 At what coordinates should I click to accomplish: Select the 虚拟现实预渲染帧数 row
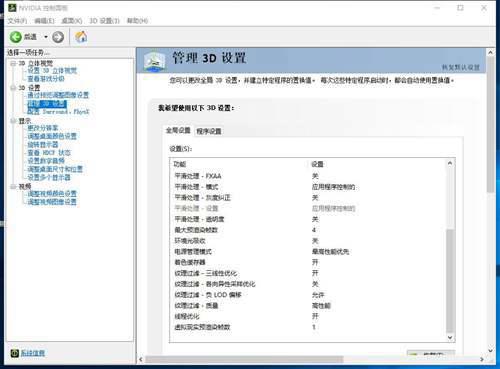[x=308, y=327]
